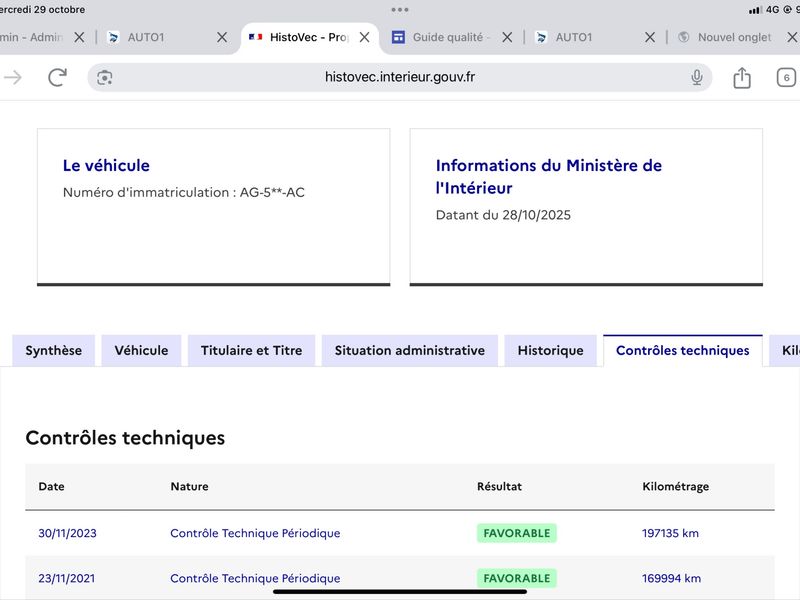The height and width of the screenshot is (600, 800).
Task: Tap the histovec.interieur.gouv.fr address field
Action: pyautogui.click(x=400, y=77)
